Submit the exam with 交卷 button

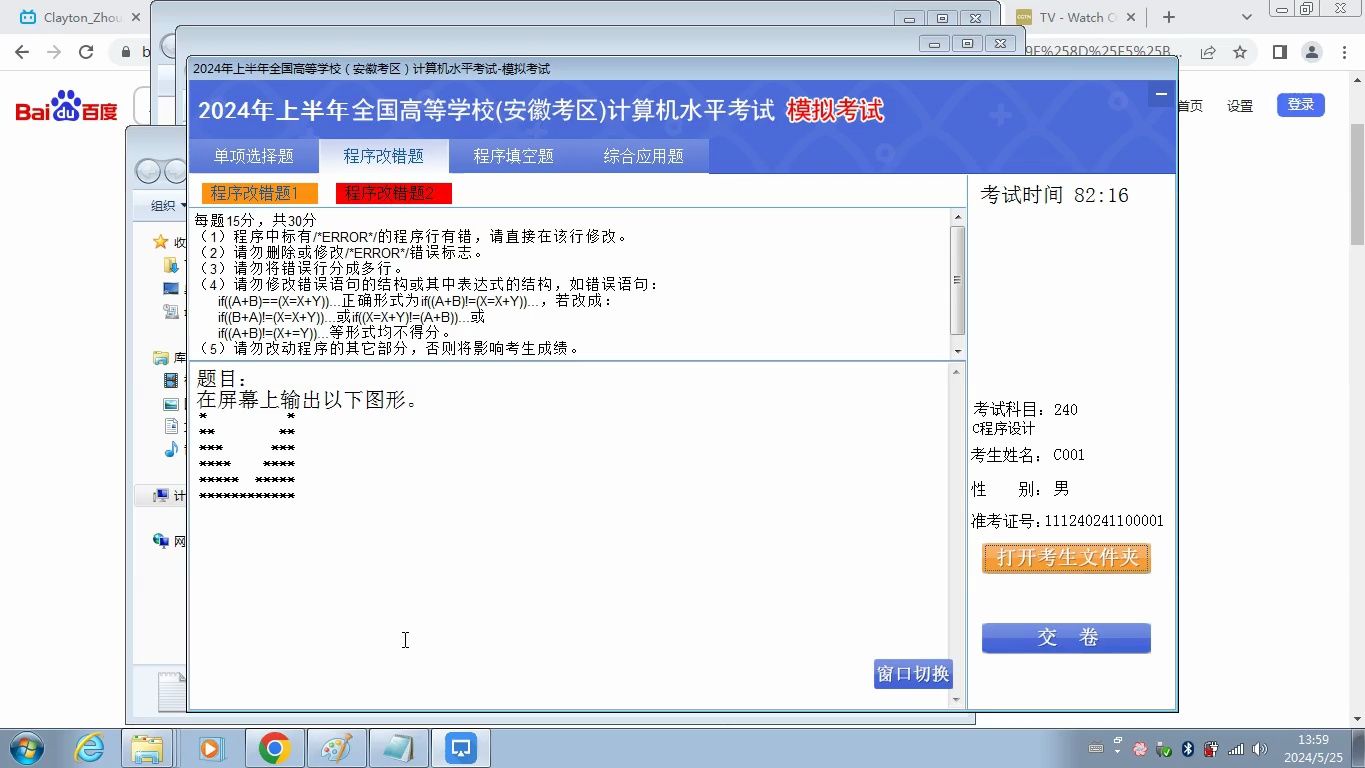click(1066, 638)
